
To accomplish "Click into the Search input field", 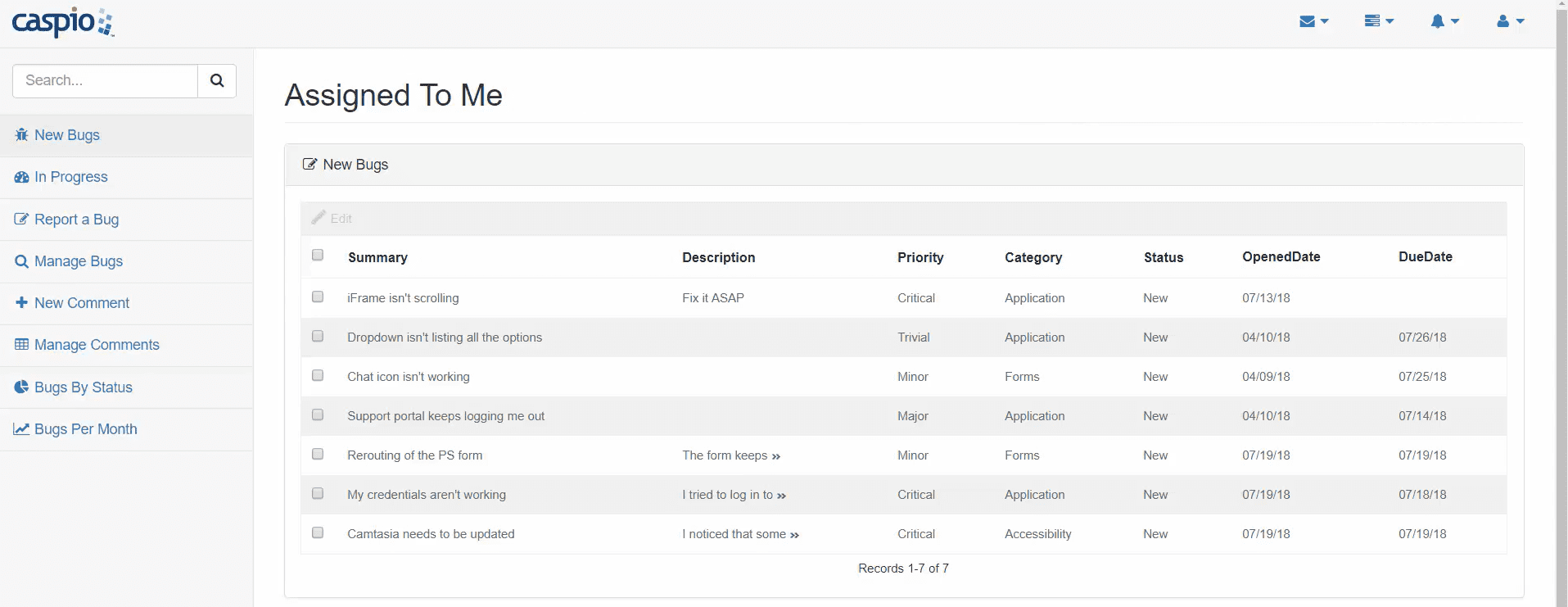I will (106, 80).
